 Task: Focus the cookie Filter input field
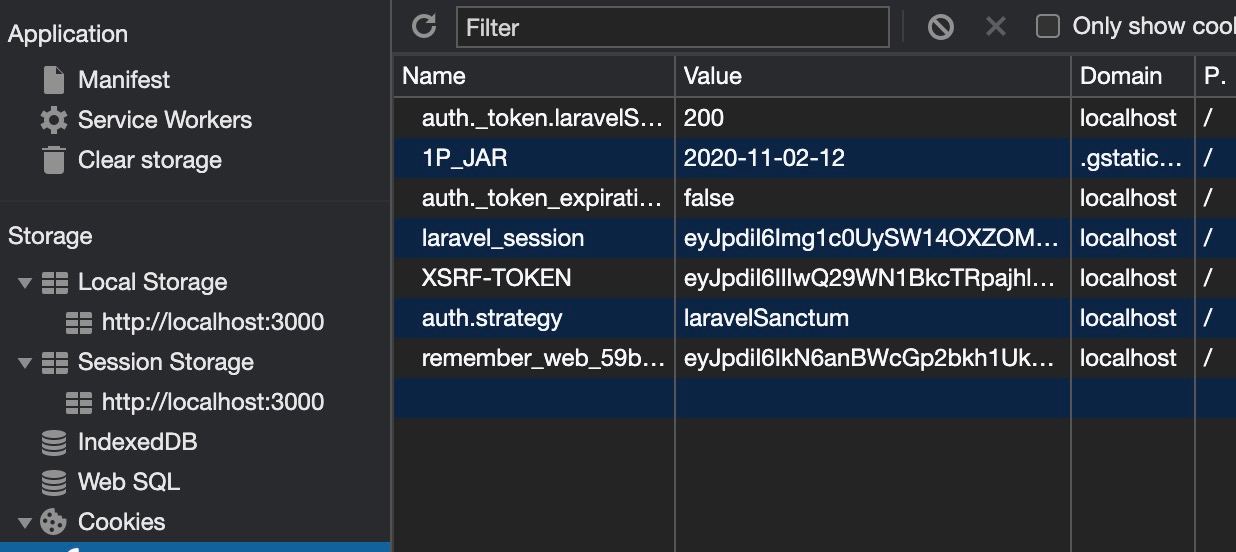click(673, 27)
